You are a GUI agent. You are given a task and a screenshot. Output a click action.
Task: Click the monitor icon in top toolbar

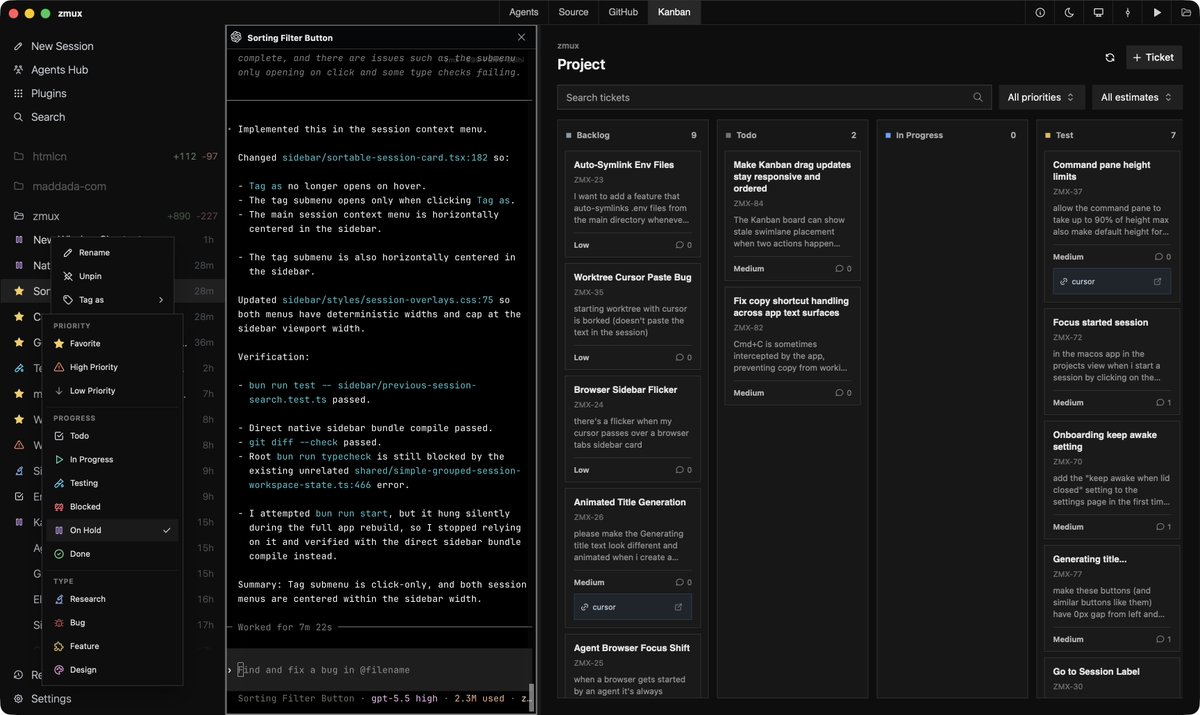point(1098,13)
